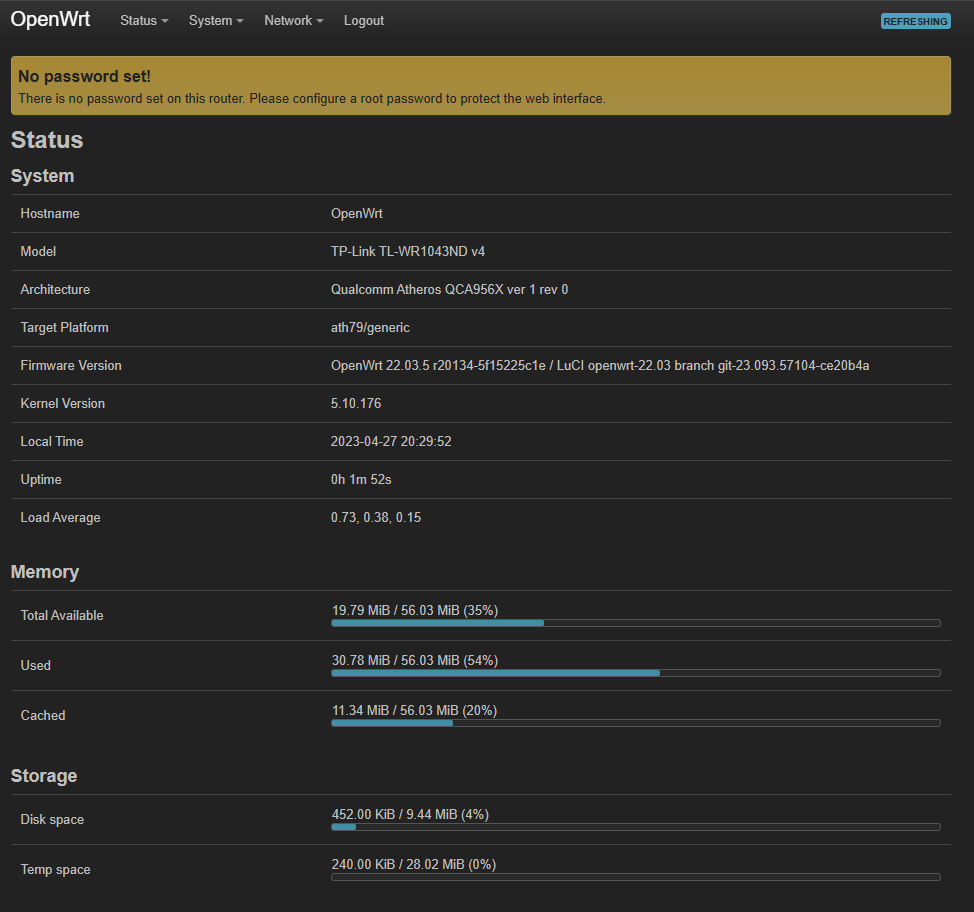The image size is (974, 912).
Task: Click the Target Platform row label
Action: [x=65, y=327]
